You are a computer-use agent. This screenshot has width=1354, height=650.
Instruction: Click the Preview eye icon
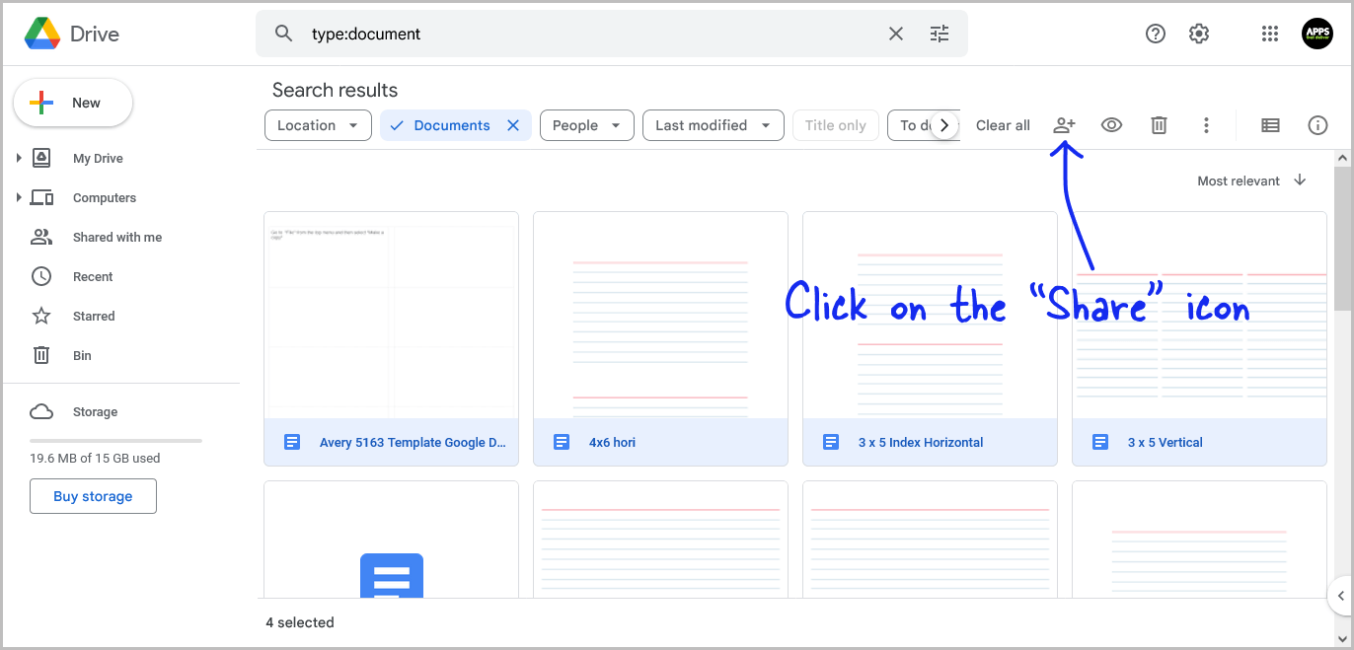click(x=1112, y=125)
